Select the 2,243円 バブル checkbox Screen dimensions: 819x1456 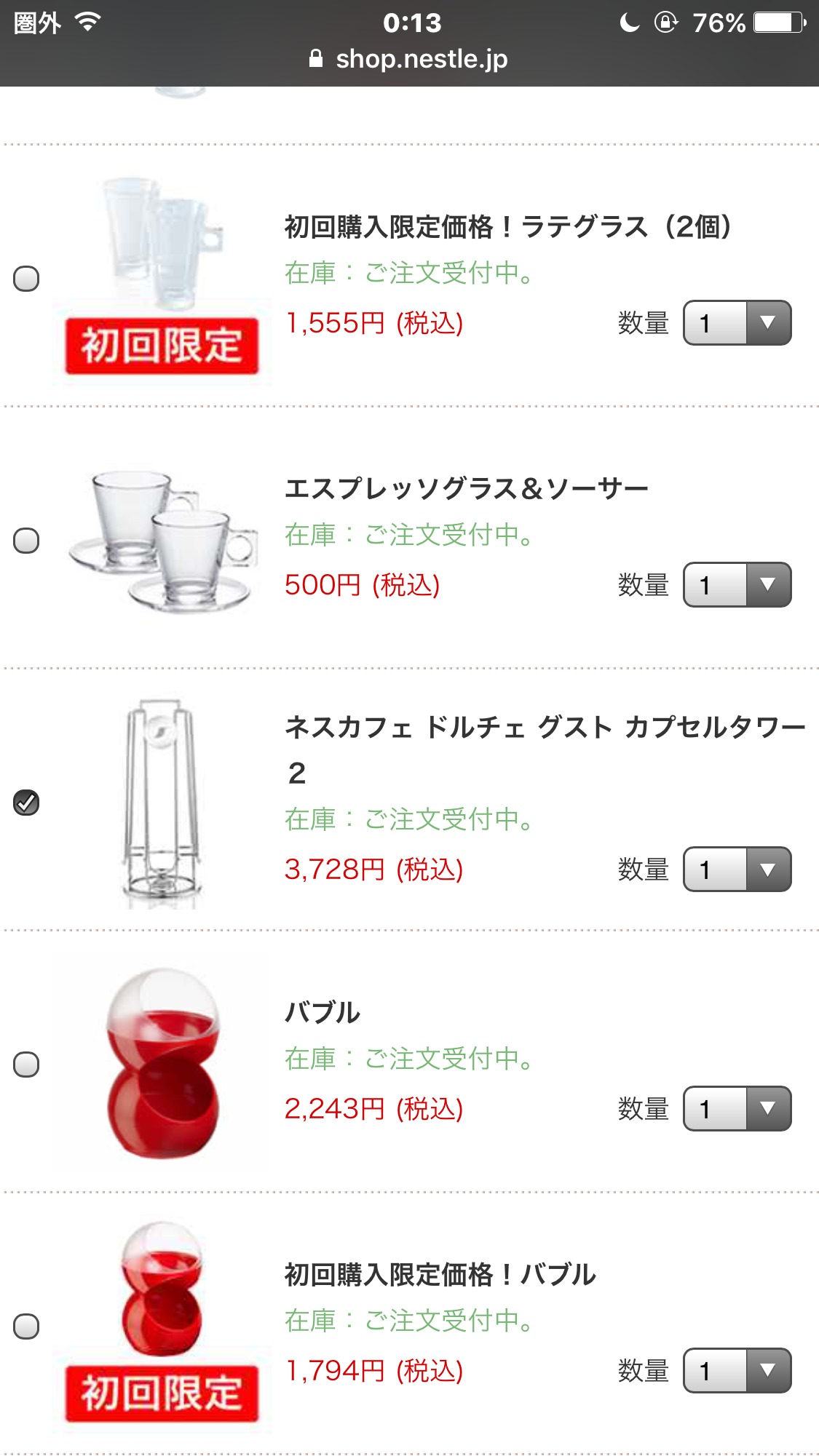click(26, 1065)
